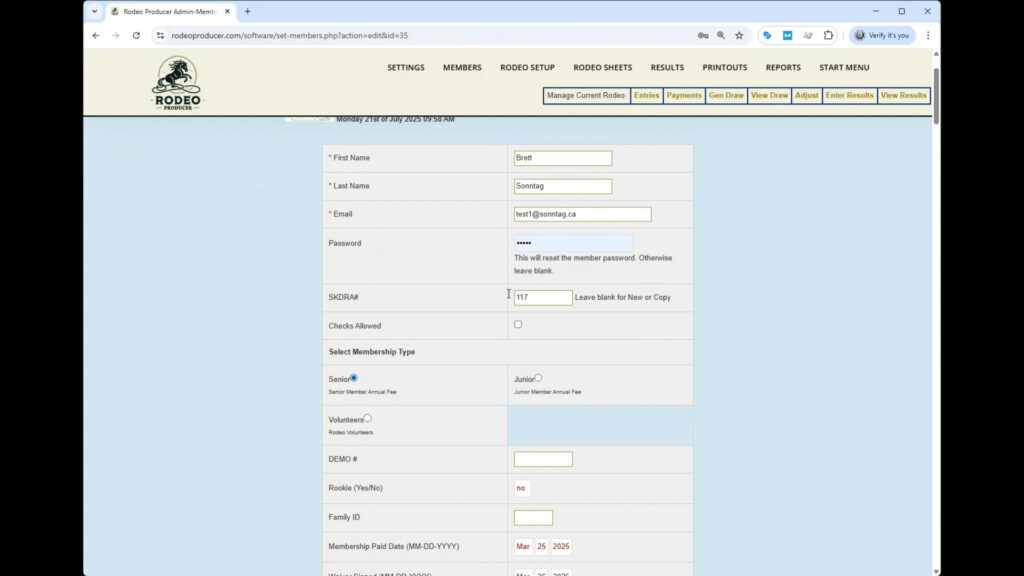The image size is (1024, 576).
Task: Select the Junior membership radio button
Action: (538, 378)
